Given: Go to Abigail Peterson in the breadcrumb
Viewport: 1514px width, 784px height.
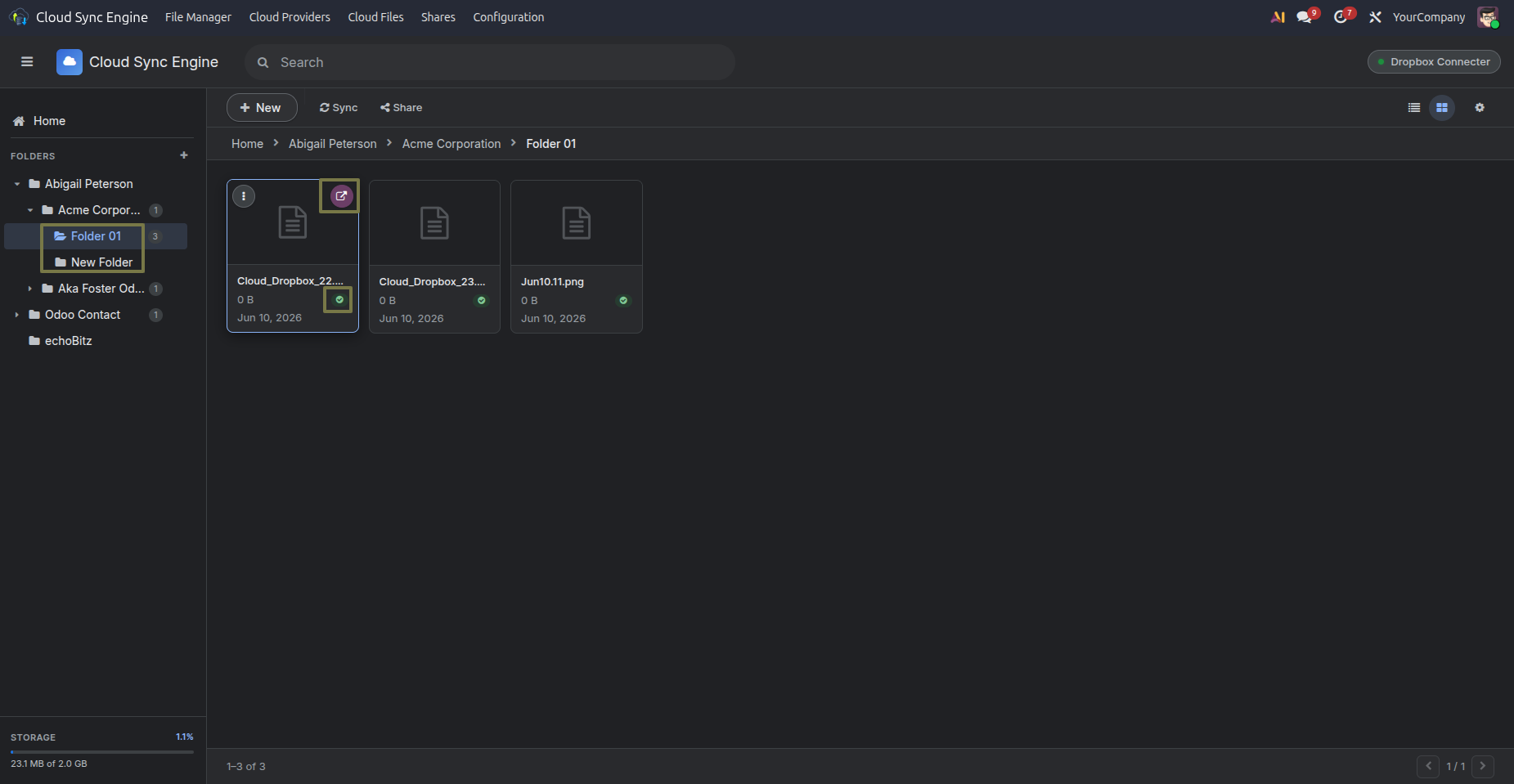Looking at the screenshot, I should coord(333,144).
